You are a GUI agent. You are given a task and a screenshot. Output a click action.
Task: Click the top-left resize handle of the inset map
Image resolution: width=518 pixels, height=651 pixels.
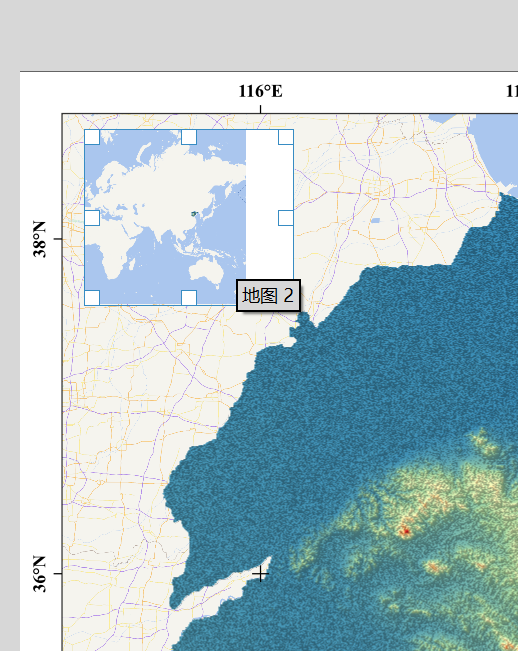tap(92, 137)
